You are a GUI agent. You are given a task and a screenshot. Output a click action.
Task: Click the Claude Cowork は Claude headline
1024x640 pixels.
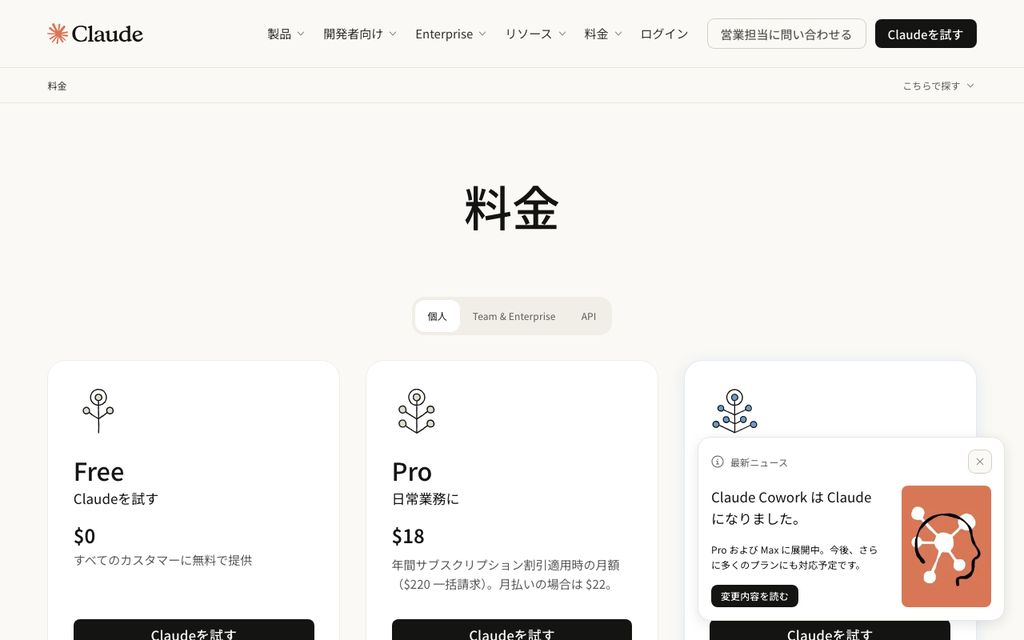point(792,508)
